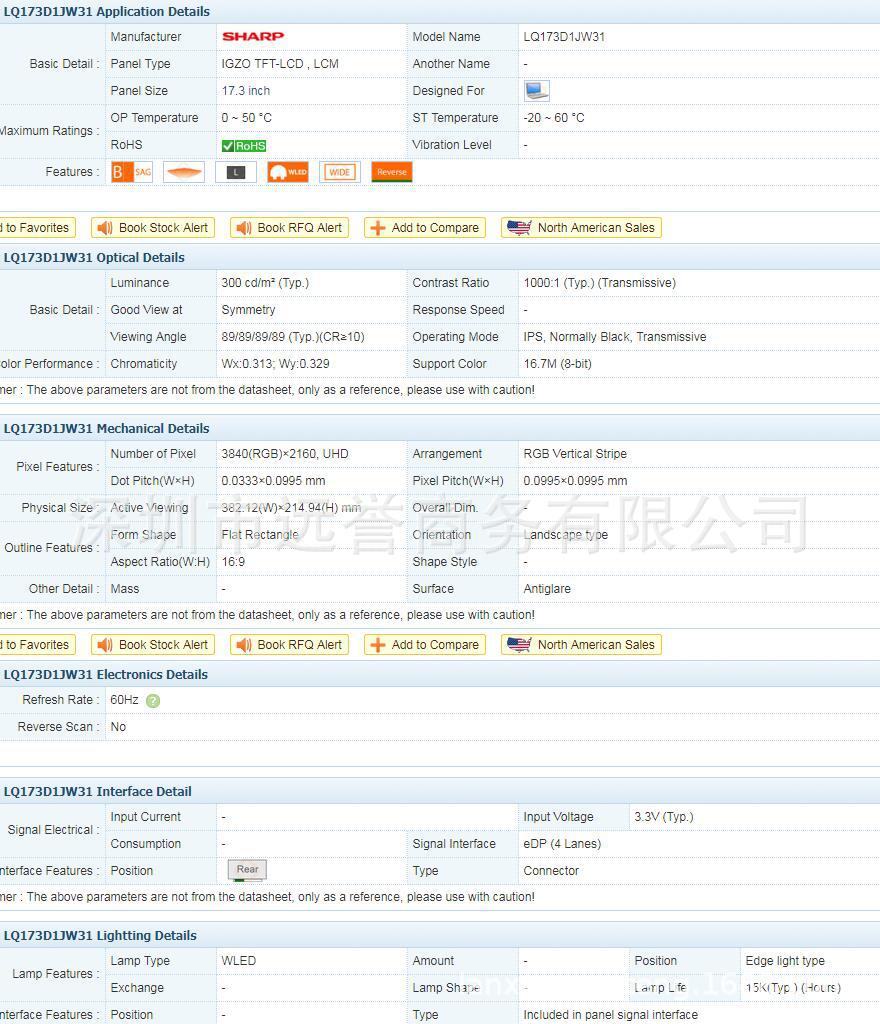Click the lamp position value Edge light type
Viewport: 880px width, 1024px height.
coord(785,961)
